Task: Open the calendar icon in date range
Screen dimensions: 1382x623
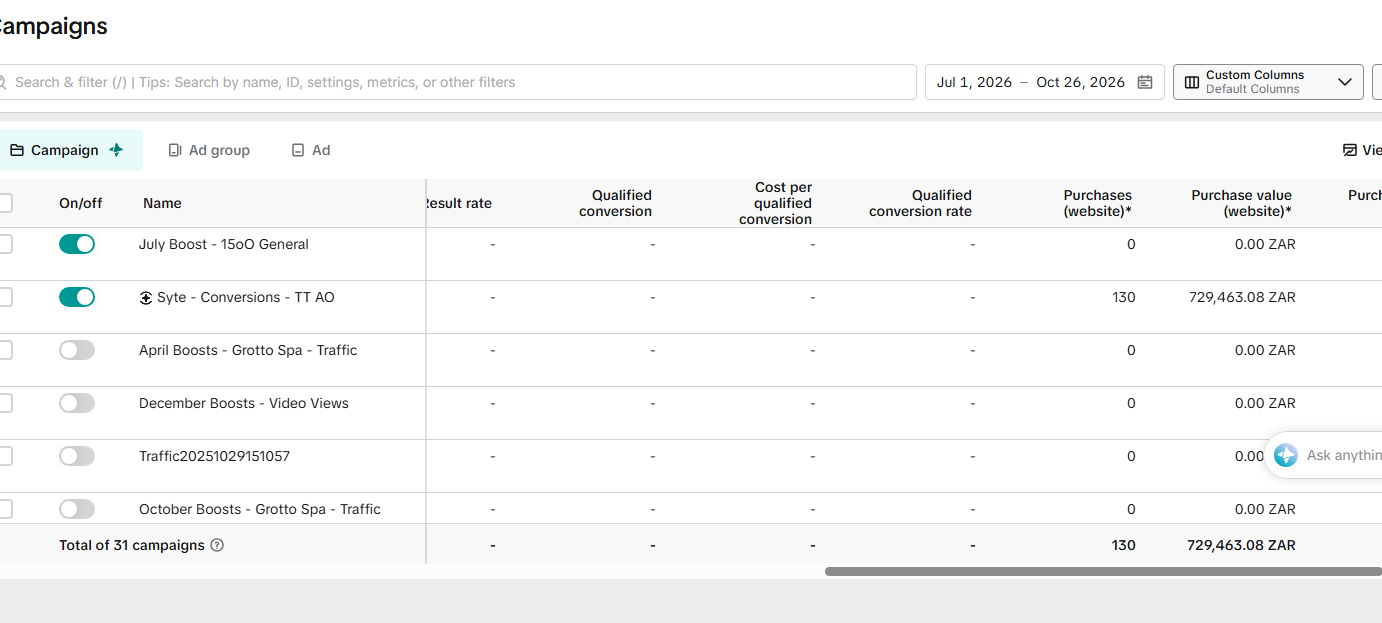Action: (x=1145, y=82)
